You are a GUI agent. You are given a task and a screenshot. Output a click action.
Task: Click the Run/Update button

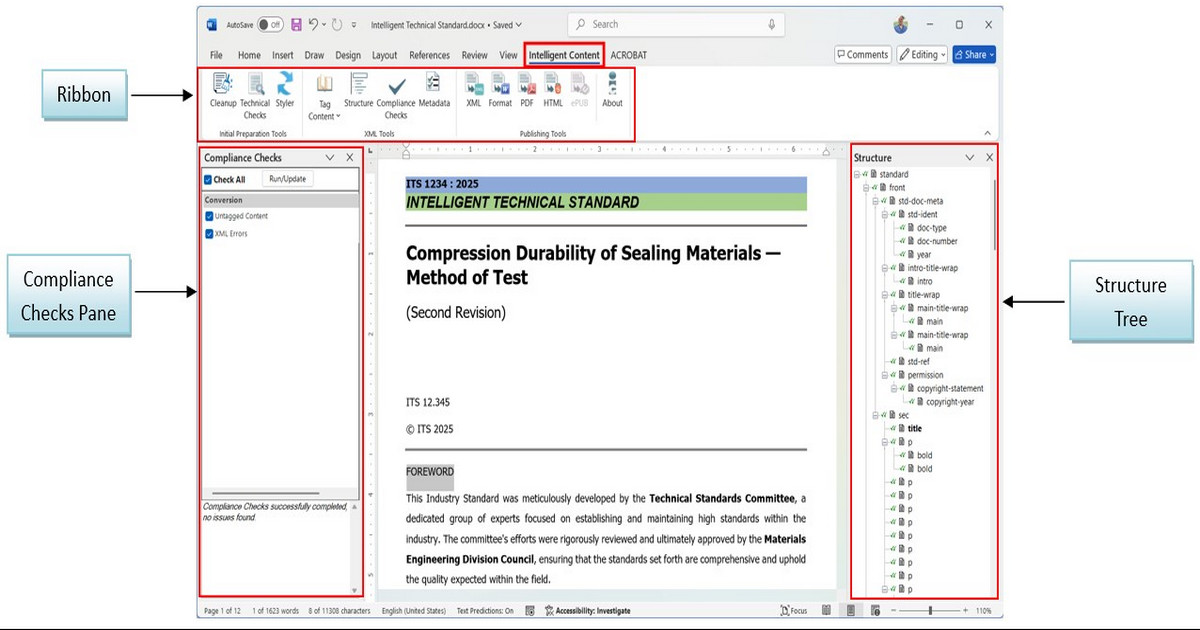pos(288,179)
